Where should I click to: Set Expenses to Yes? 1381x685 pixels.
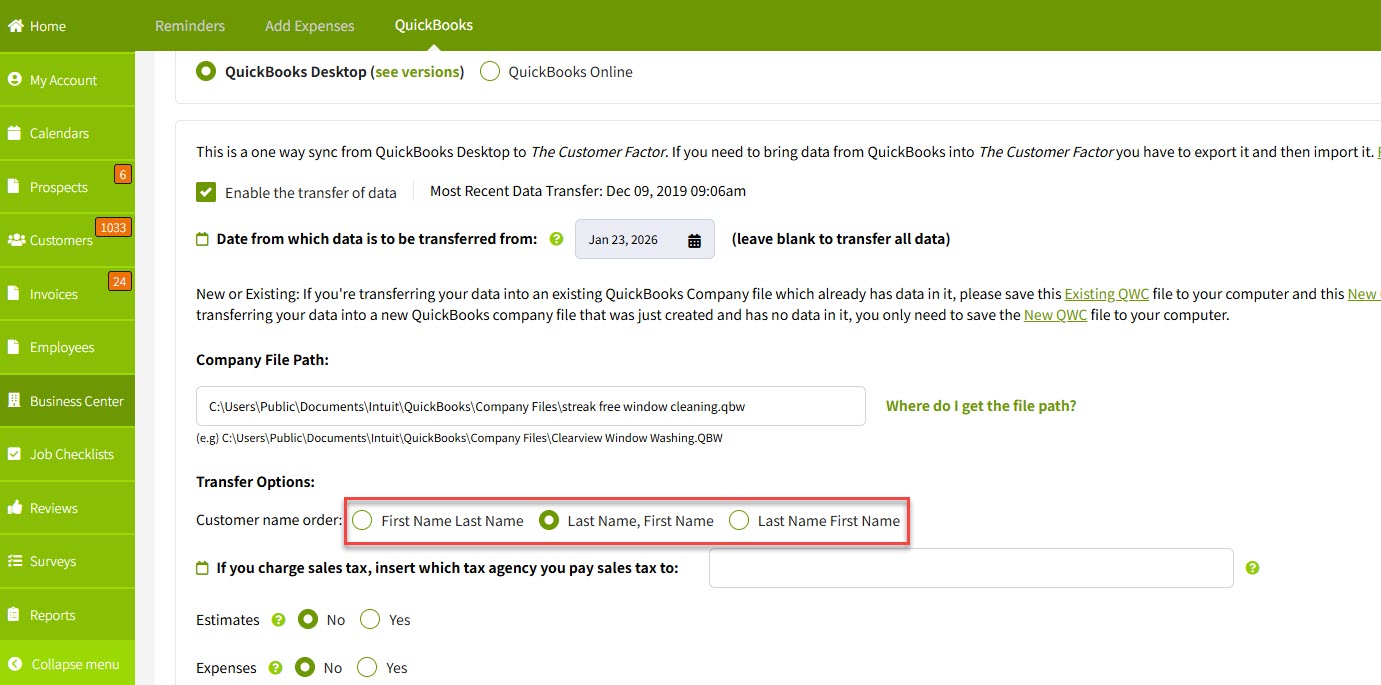pyautogui.click(x=367, y=668)
